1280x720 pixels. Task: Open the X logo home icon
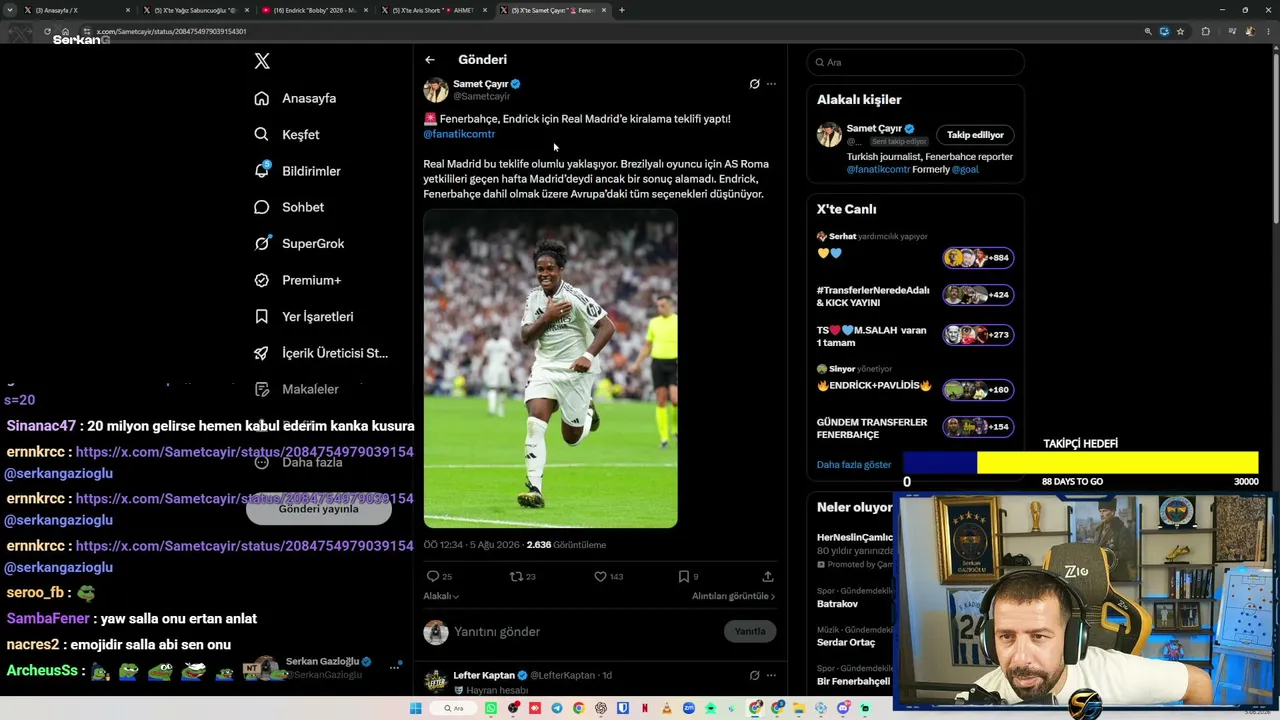click(x=262, y=61)
